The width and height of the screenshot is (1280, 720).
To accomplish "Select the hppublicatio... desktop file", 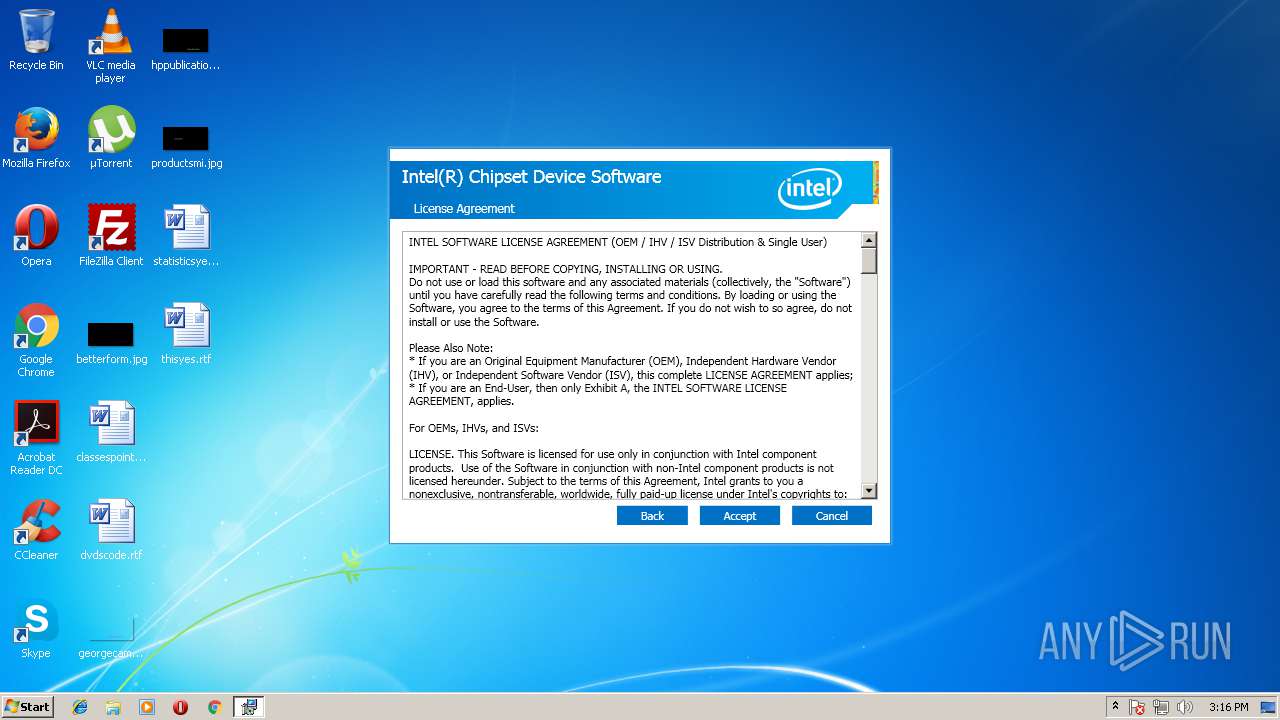I will coord(185,48).
